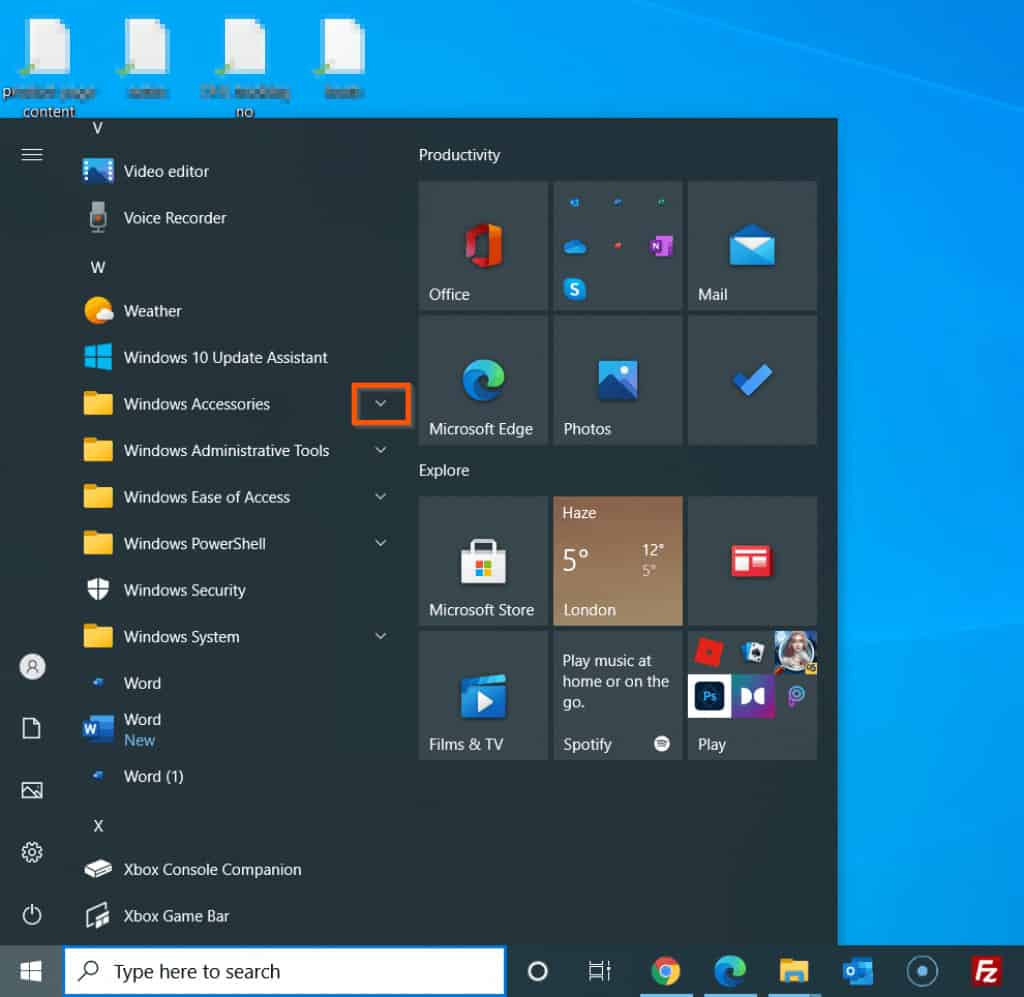Image resolution: width=1024 pixels, height=997 pixels.
Task: Launch Voice Recorder
Action: [235, 217]
